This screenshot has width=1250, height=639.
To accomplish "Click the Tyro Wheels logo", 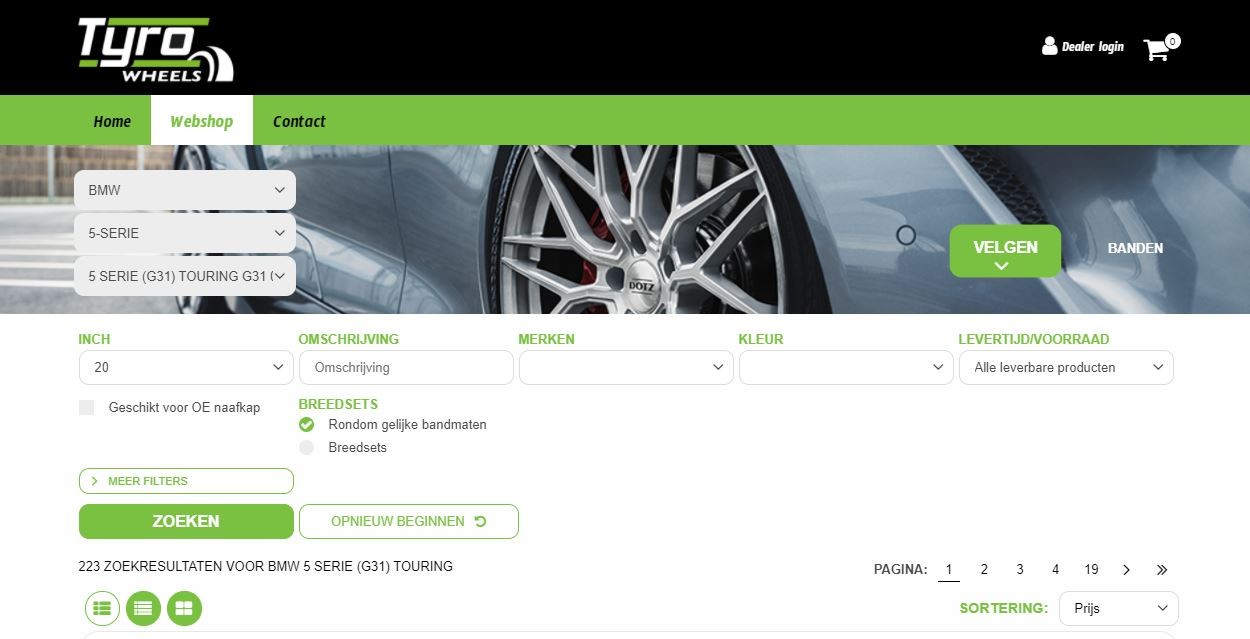I will (x=155, y=49).
